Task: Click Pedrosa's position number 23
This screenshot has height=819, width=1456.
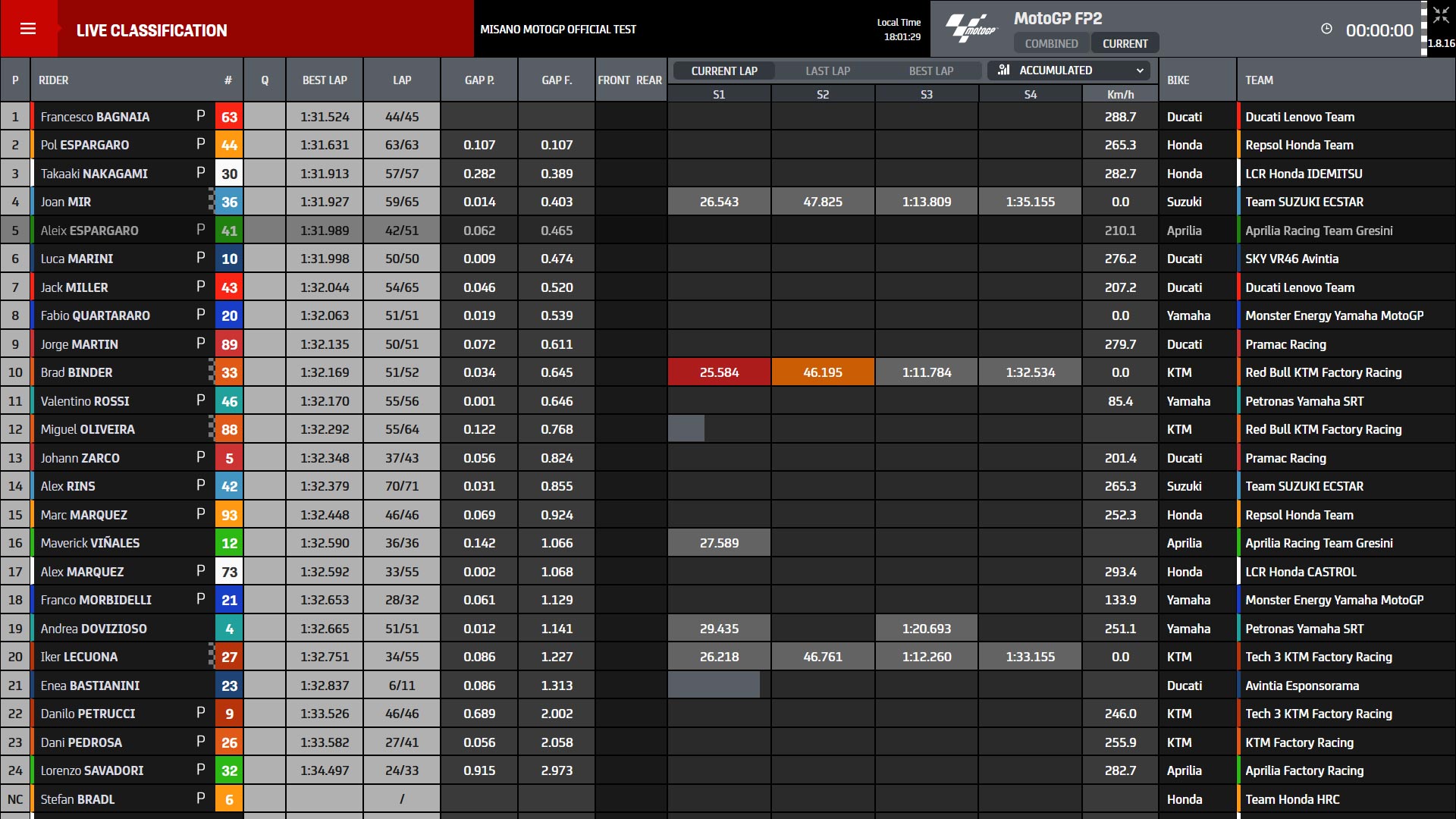Action: (15, 742)
